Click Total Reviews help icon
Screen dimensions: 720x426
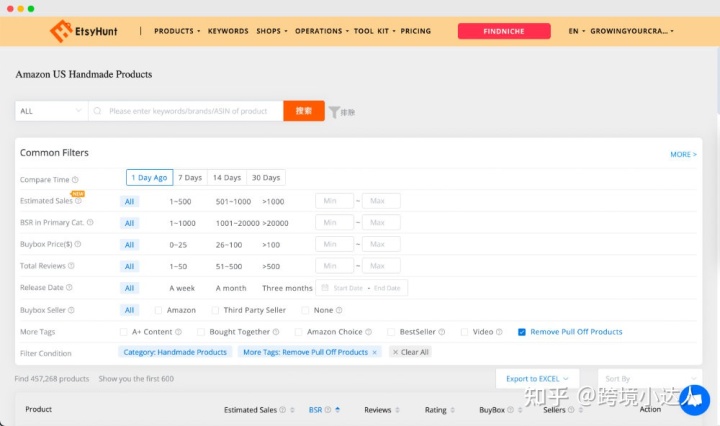tap(71, 266)
